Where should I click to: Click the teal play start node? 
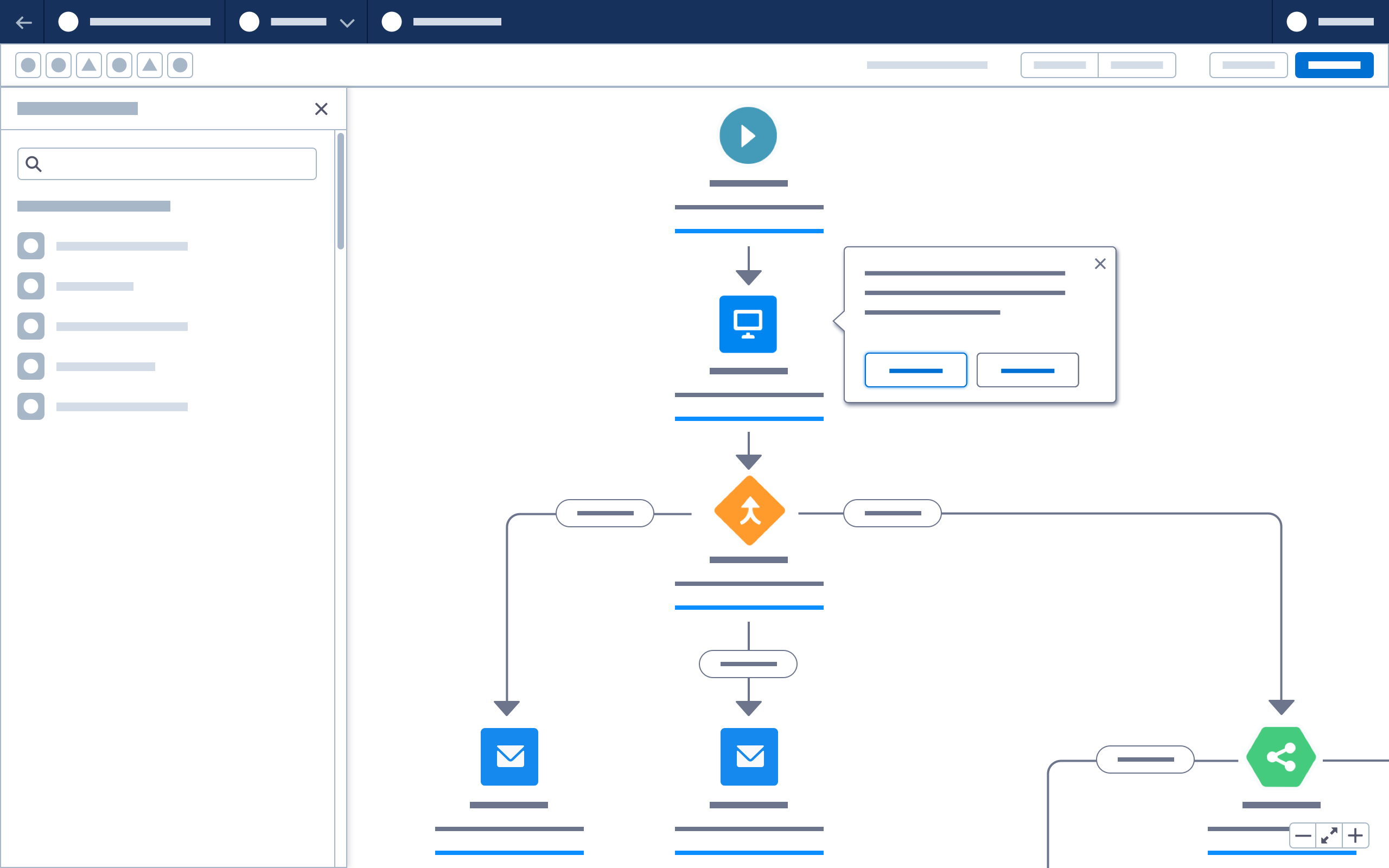(x=748, y=135)
